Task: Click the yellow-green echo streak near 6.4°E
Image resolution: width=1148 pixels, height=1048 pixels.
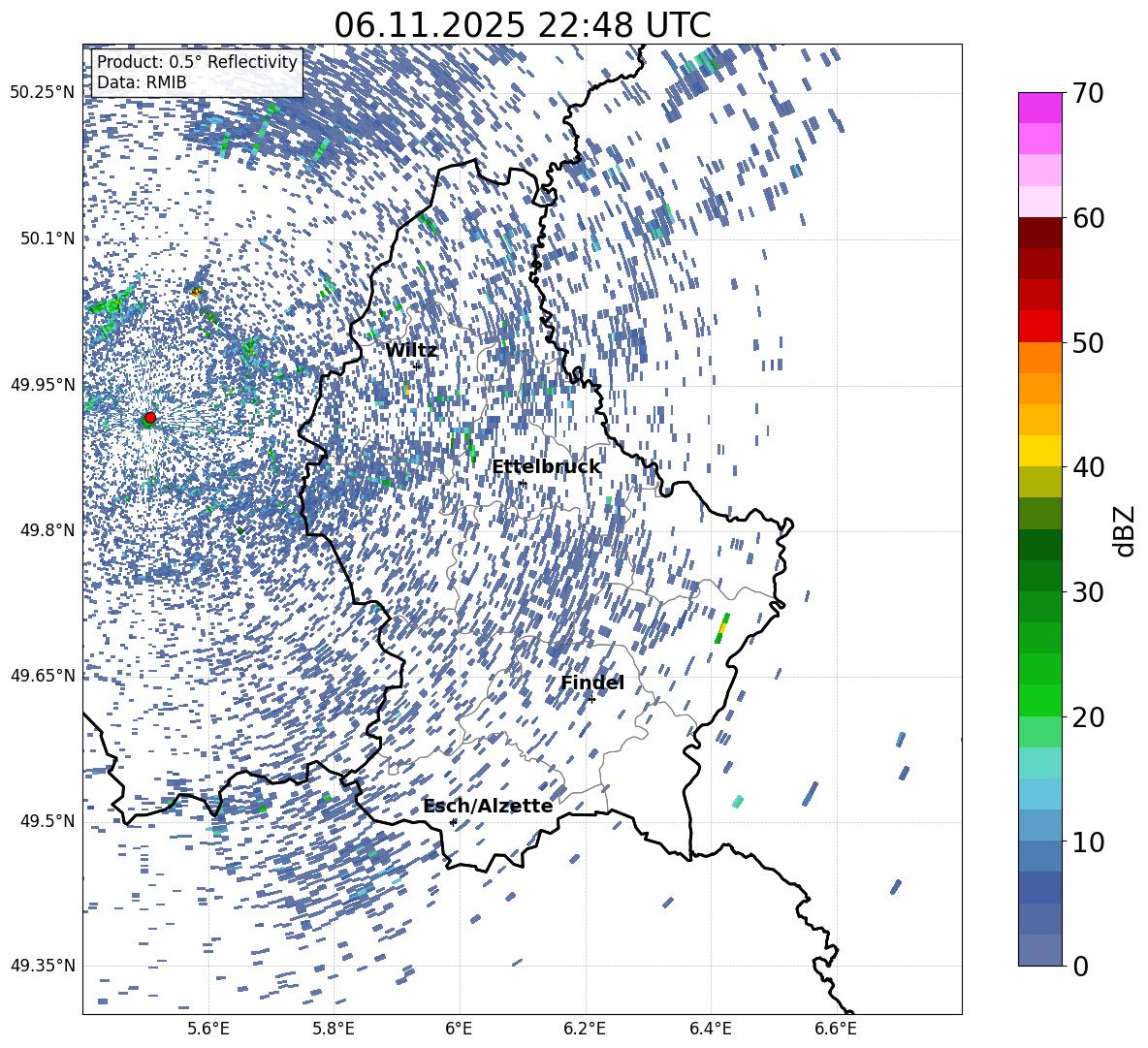Action: click(722, 628)
